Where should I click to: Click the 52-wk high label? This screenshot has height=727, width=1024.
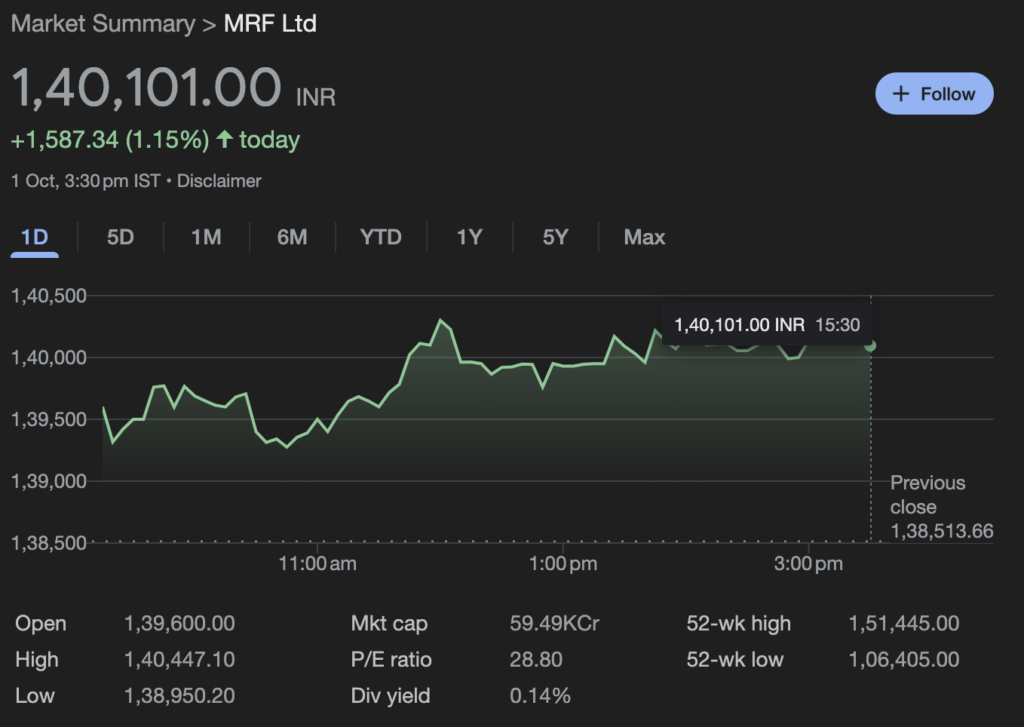[x=739, y=623]
